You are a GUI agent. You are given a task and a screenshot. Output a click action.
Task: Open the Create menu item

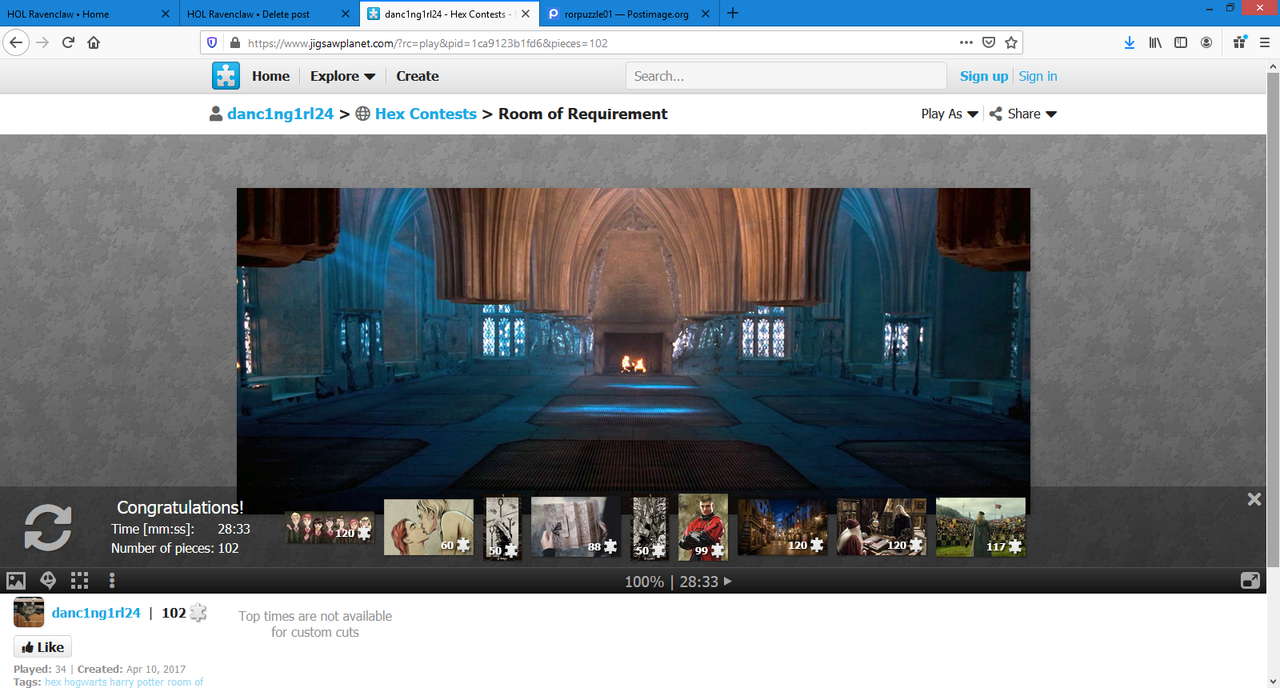[417, 76]
